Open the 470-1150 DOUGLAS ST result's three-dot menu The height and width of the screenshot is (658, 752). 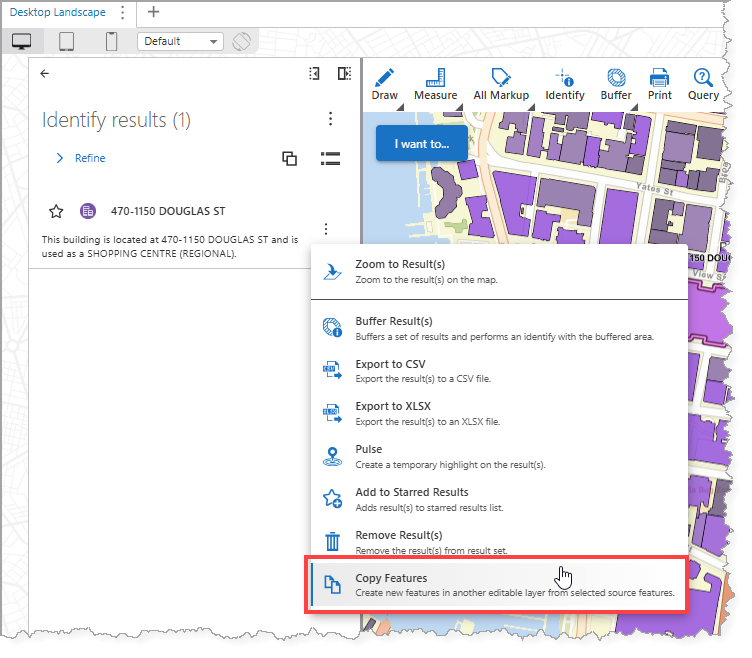click(326, 229)
